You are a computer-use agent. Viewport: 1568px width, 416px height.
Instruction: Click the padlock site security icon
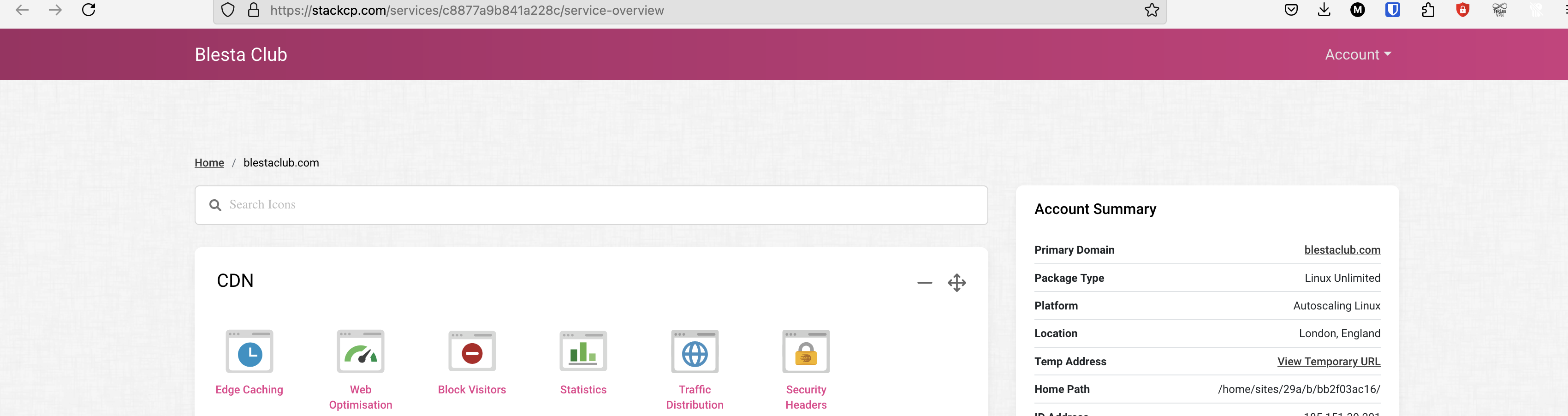coord(254,10)
